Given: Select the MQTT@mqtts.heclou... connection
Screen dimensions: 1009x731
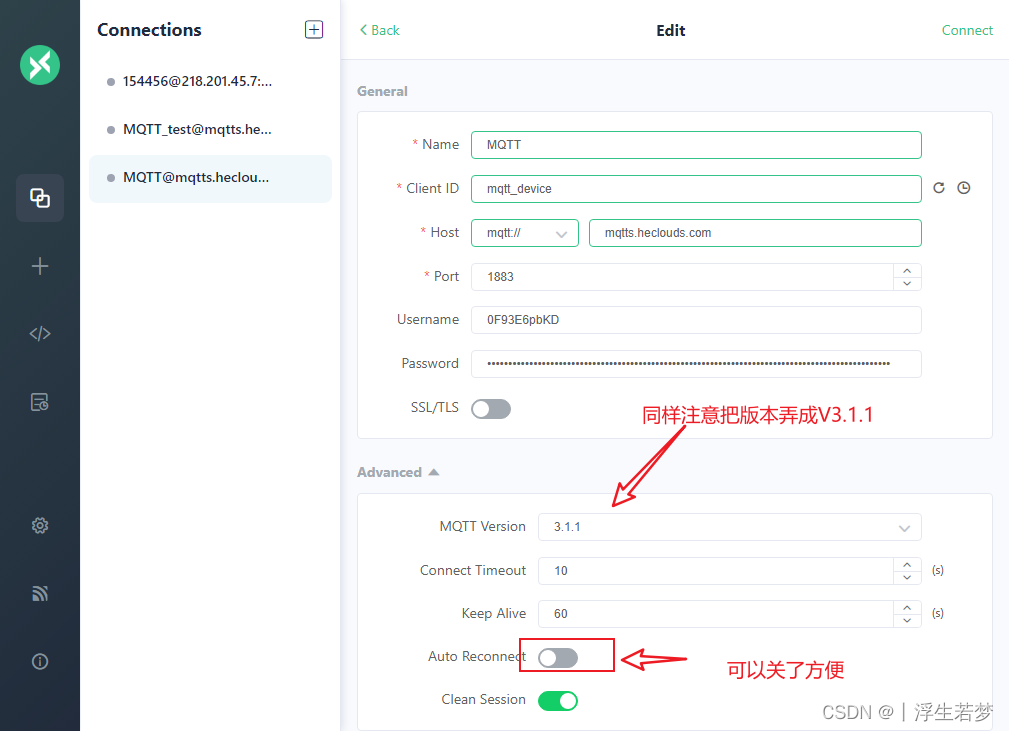Looking at the screenshot, I should point(210,178).
